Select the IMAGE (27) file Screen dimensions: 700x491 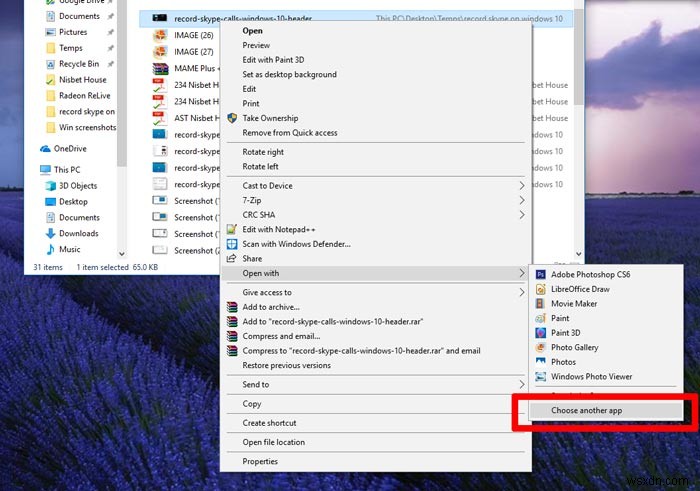pos(183,52)
